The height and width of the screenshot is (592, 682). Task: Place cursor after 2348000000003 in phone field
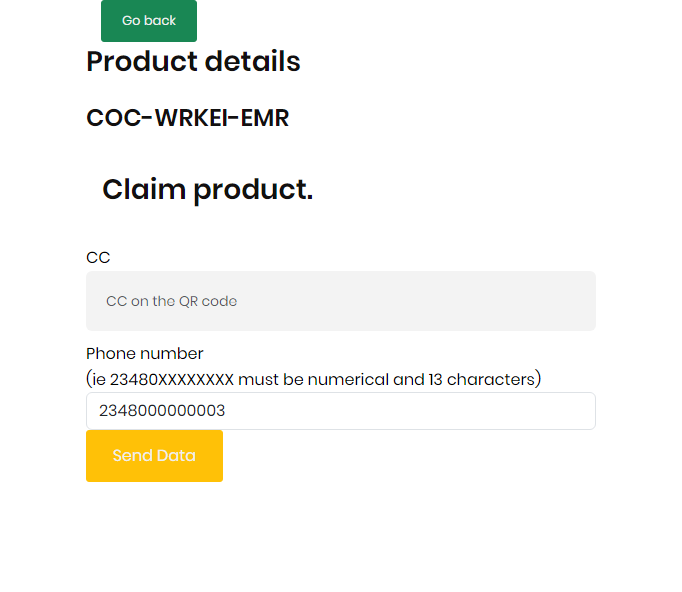click(226, 411)
